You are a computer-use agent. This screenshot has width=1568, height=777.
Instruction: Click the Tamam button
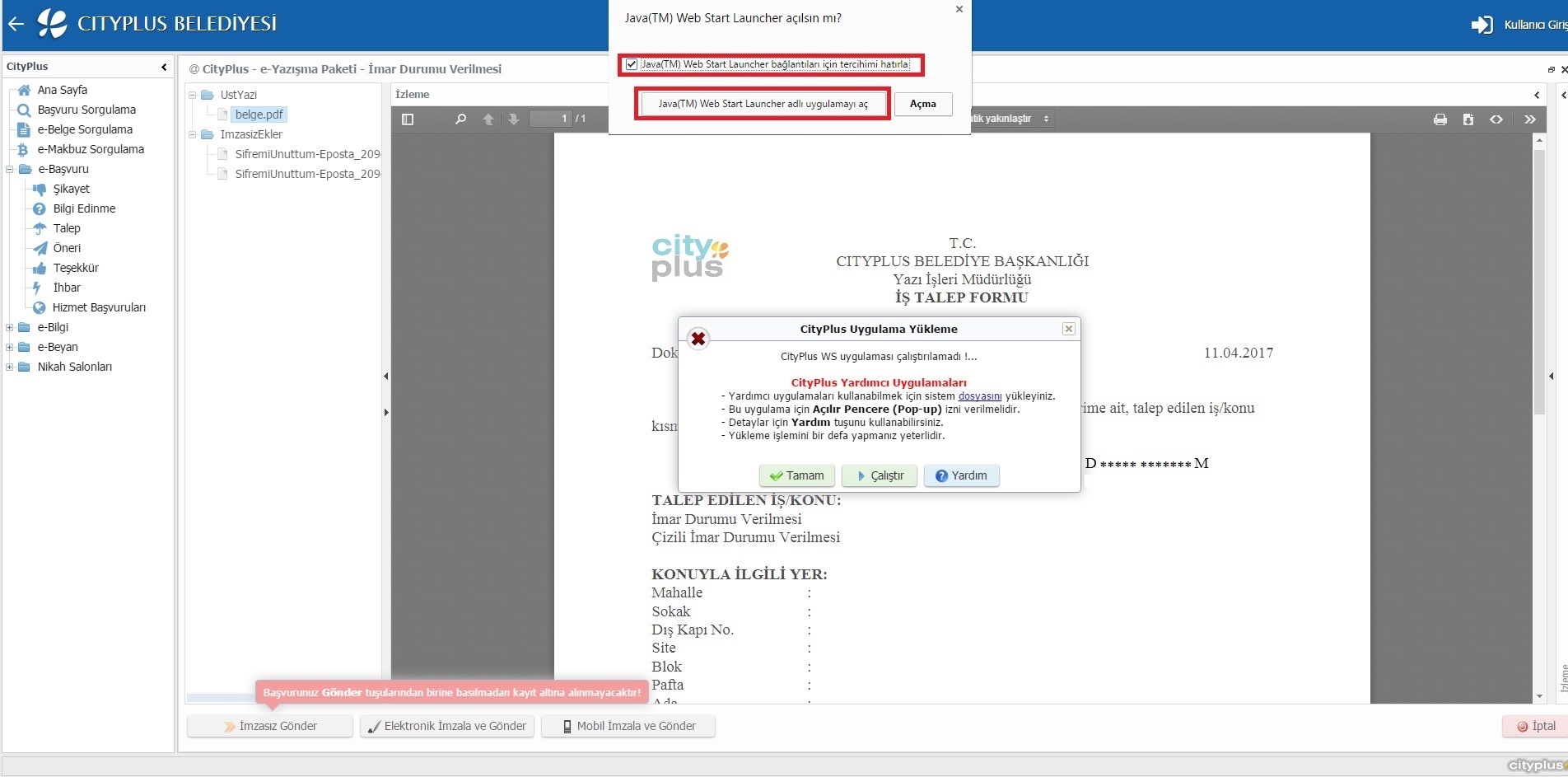[796, 475]
